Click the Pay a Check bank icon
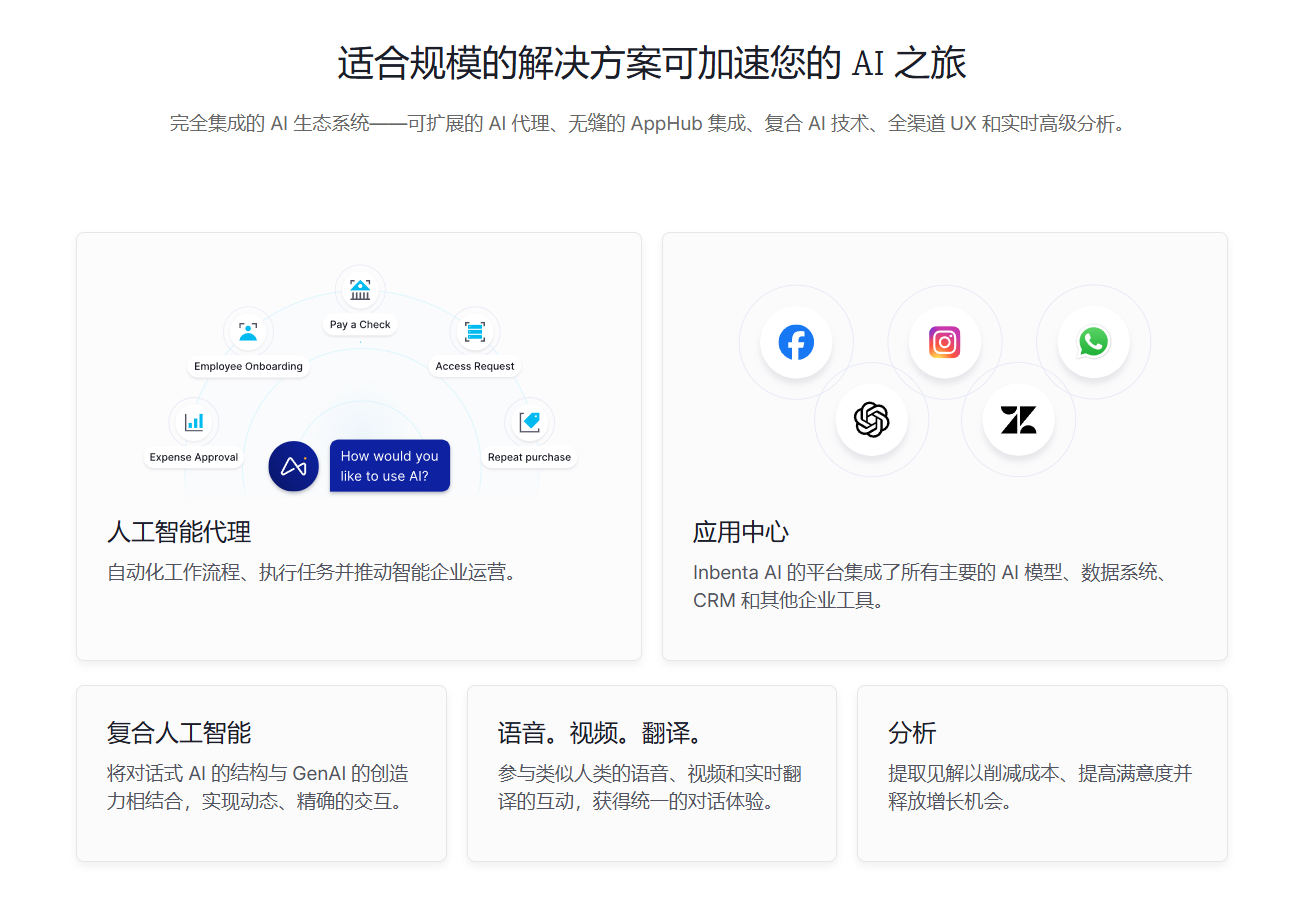Image resolution: width=1290 pixels, height=900 pixels. click(360, 290)
